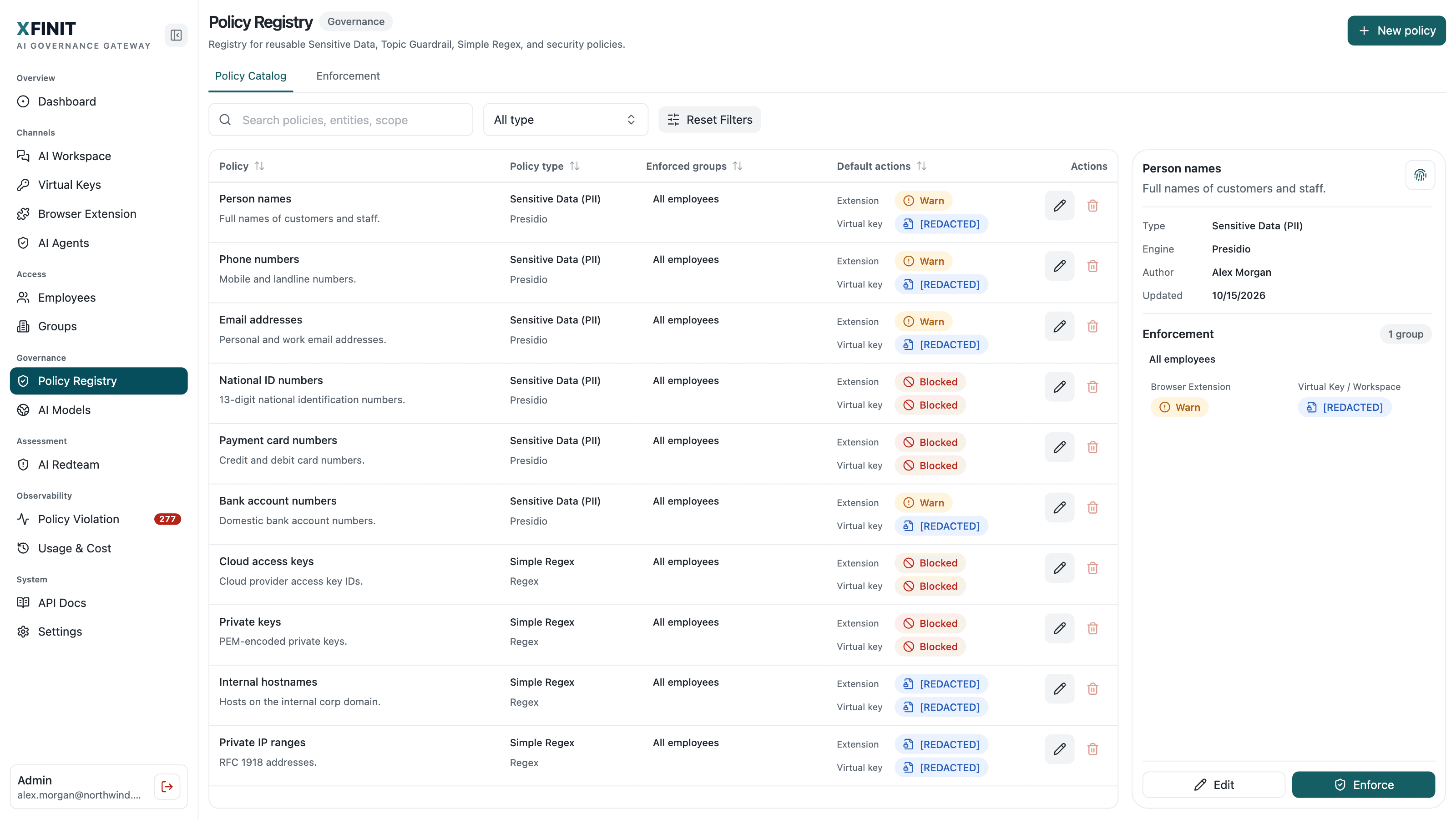Open Dashboard in the sidebar
The height and width of the screenshot is (819, 1456).
click(99, 102)
